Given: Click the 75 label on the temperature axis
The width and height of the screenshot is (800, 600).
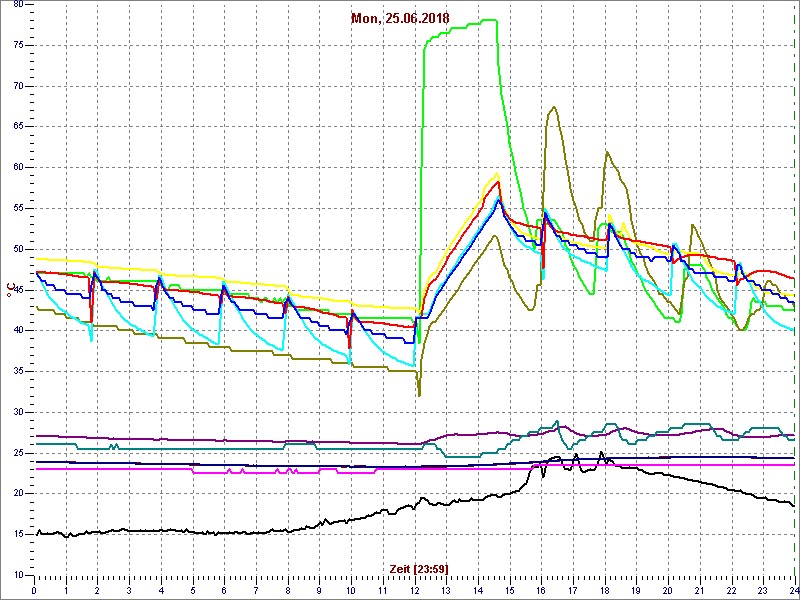Looking at the screenshot, I should coord(17,45).
